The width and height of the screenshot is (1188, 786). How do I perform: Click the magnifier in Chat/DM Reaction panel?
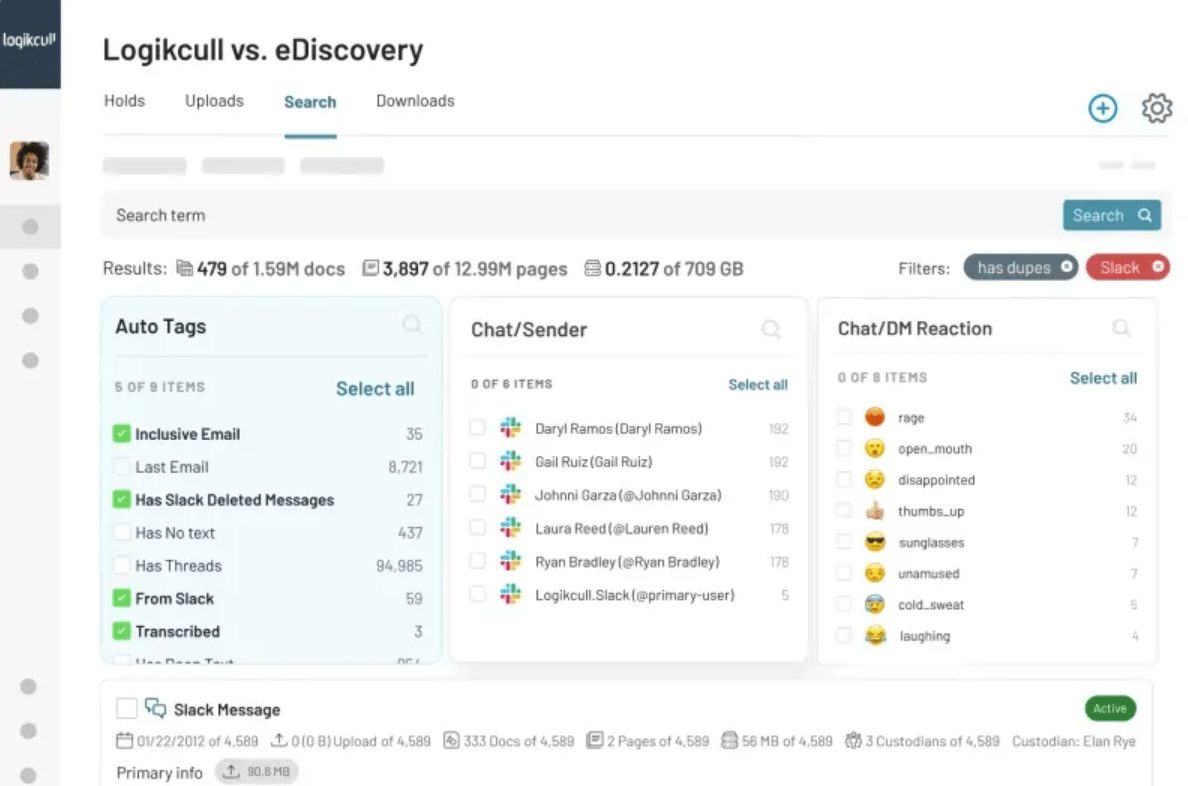coord(1121,327)
